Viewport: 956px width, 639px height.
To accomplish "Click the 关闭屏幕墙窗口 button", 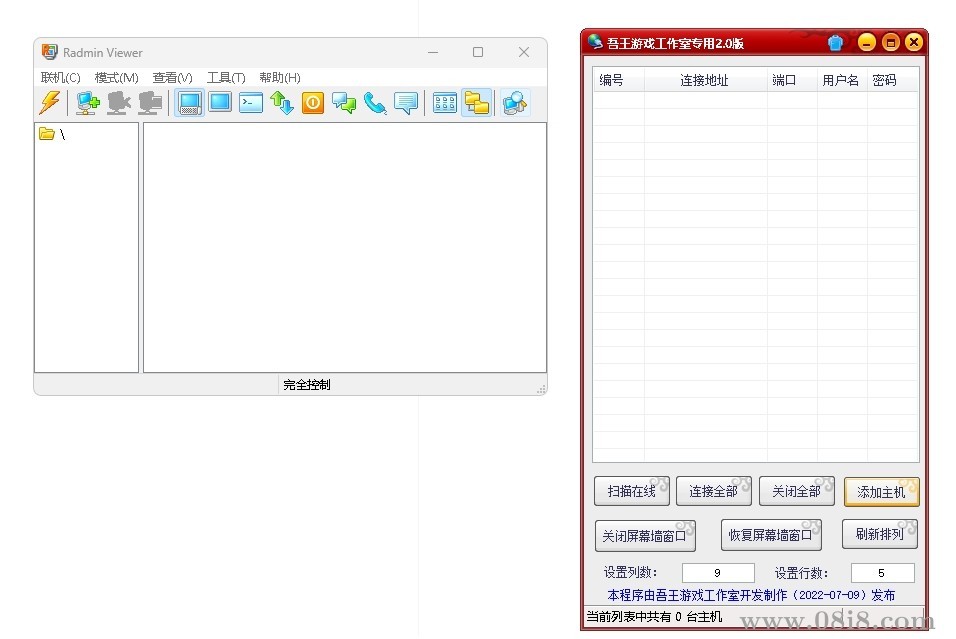I will [x=645, y=536].
